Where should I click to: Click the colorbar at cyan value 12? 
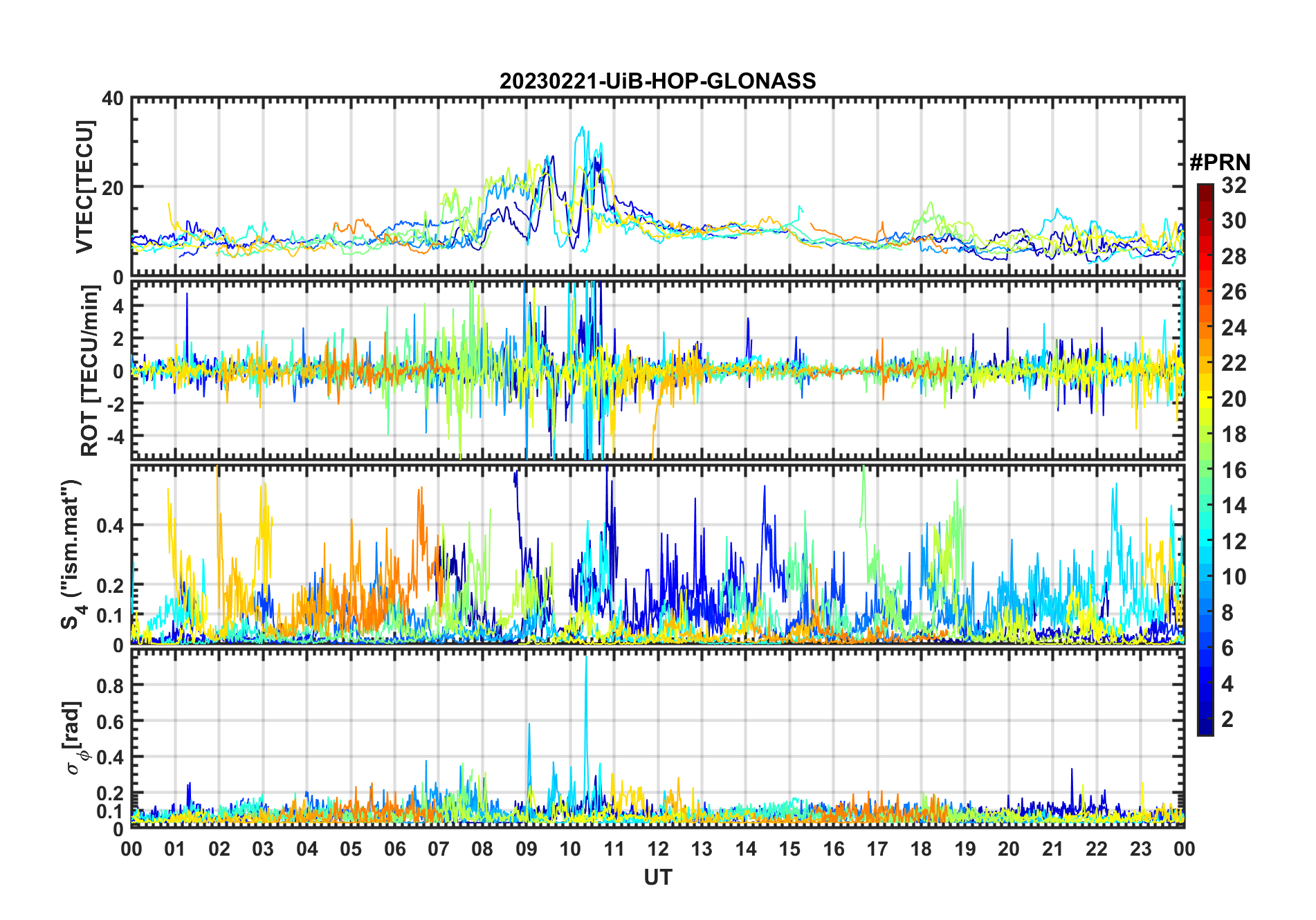tap(1205, 542)
